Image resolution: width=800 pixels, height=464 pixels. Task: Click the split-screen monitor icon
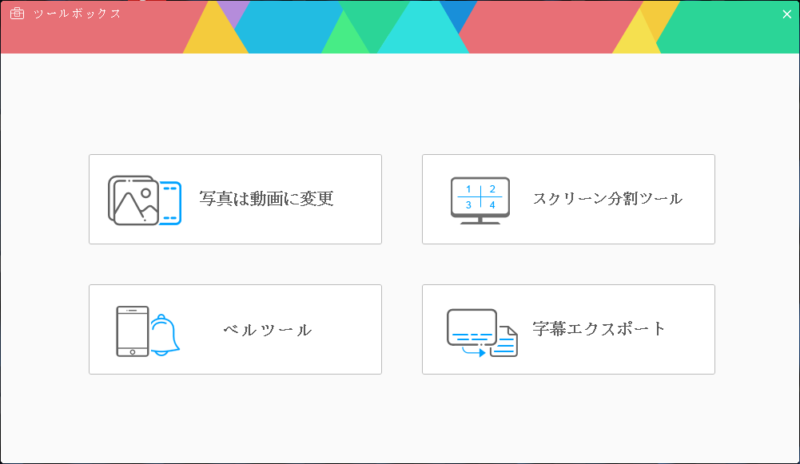coord(480,201)
